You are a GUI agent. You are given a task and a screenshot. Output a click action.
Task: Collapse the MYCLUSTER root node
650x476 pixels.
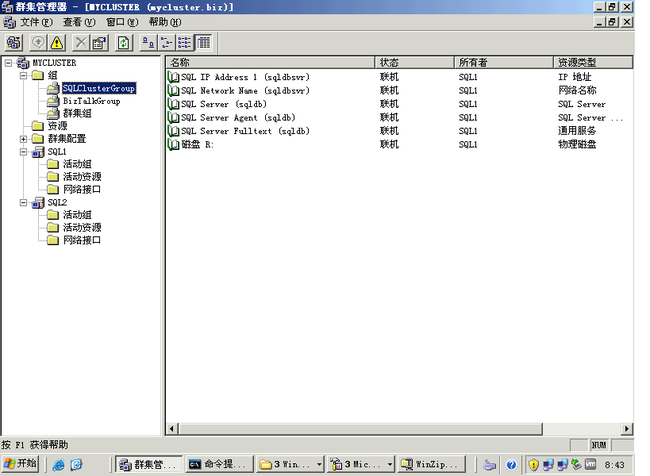tap(8, 63)
